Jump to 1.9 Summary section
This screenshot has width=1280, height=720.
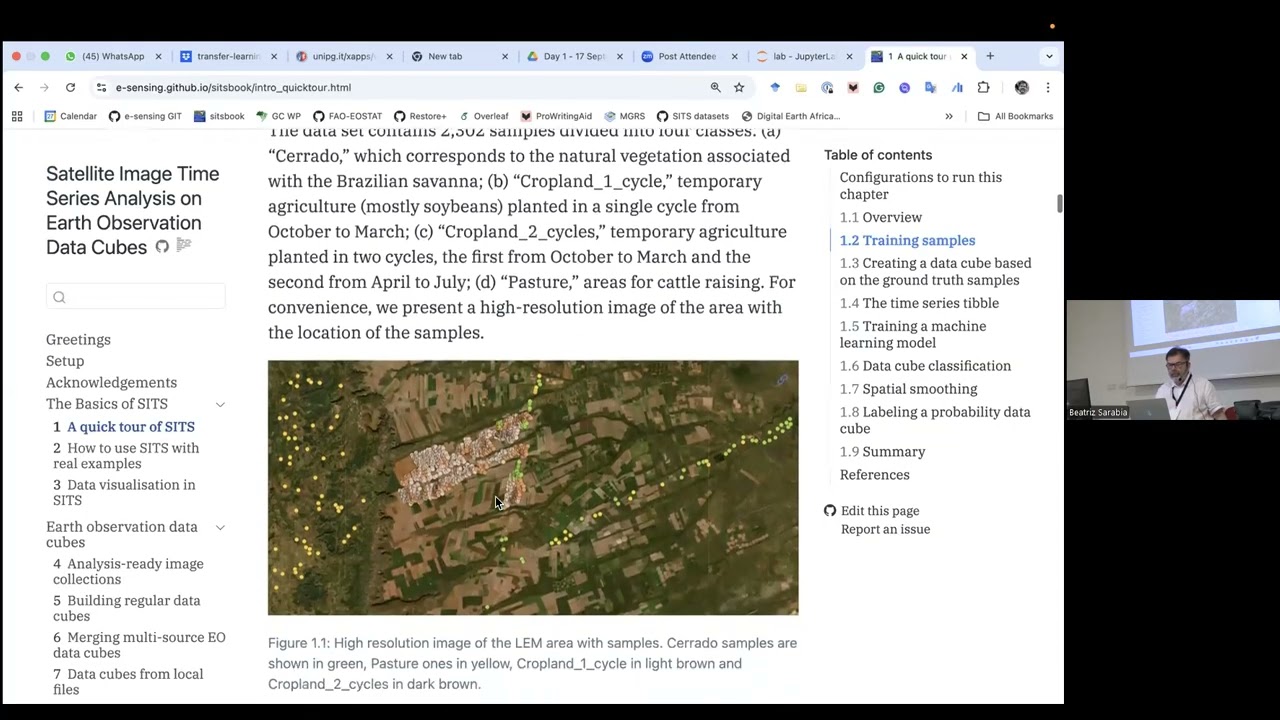883,452
